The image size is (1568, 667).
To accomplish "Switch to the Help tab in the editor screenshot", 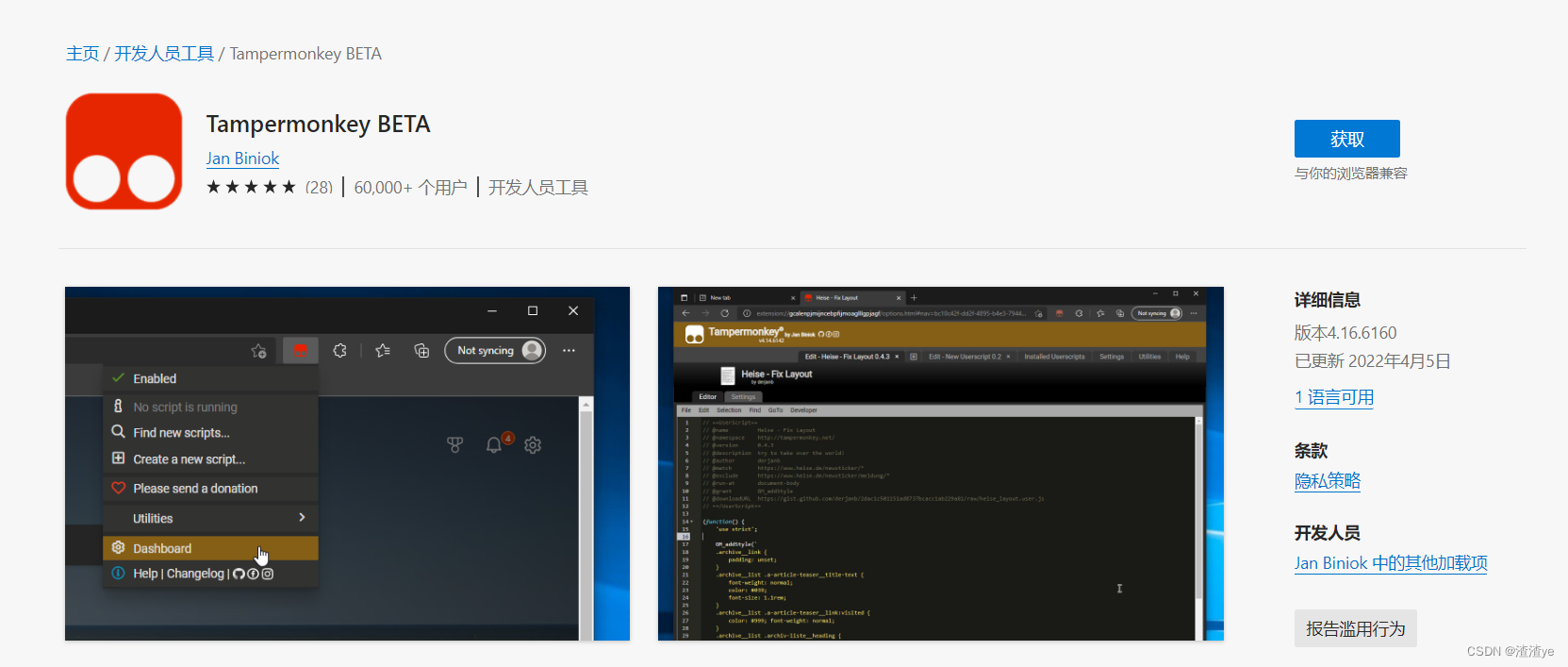I will pos(1182,357).
